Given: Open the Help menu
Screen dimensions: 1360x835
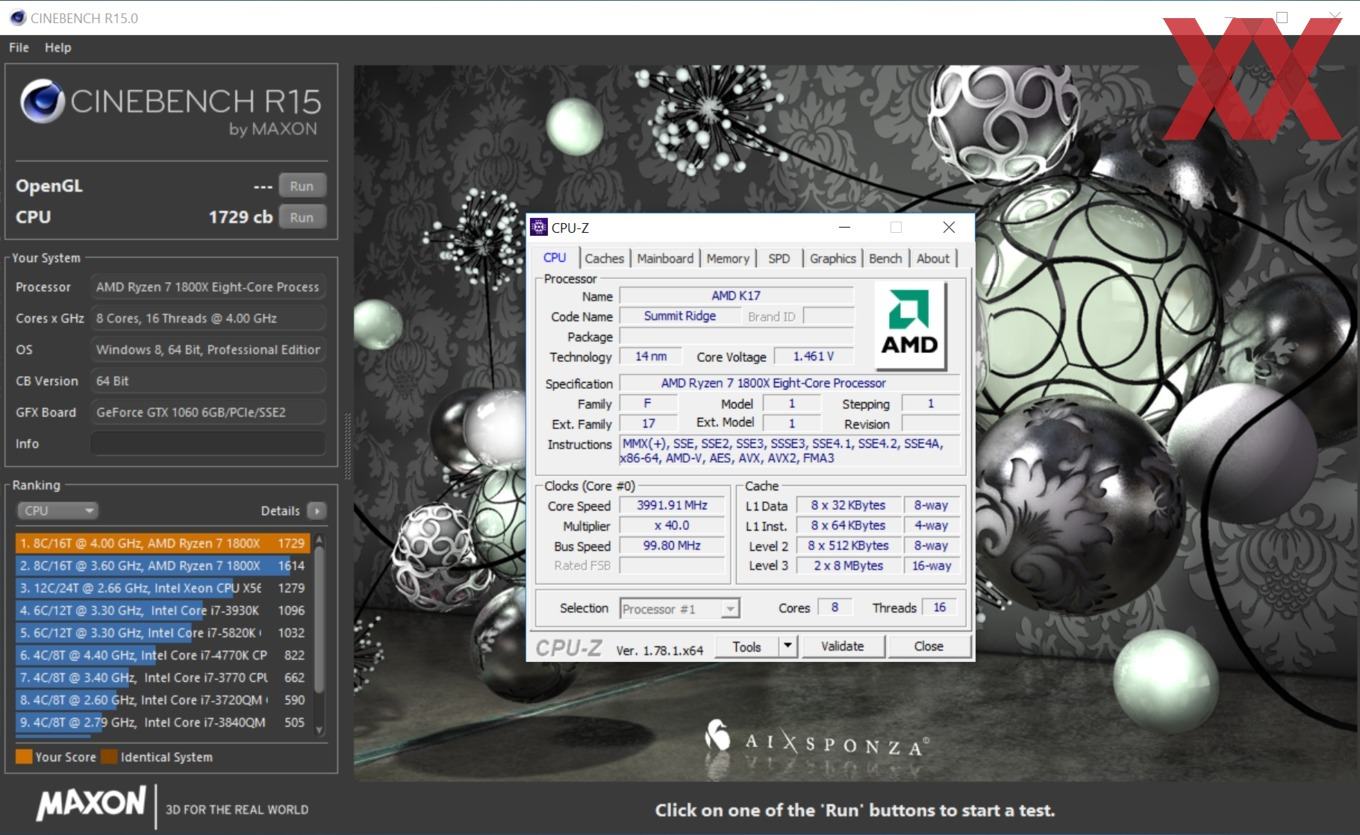Looking at the screenshot, I should 58,47.
